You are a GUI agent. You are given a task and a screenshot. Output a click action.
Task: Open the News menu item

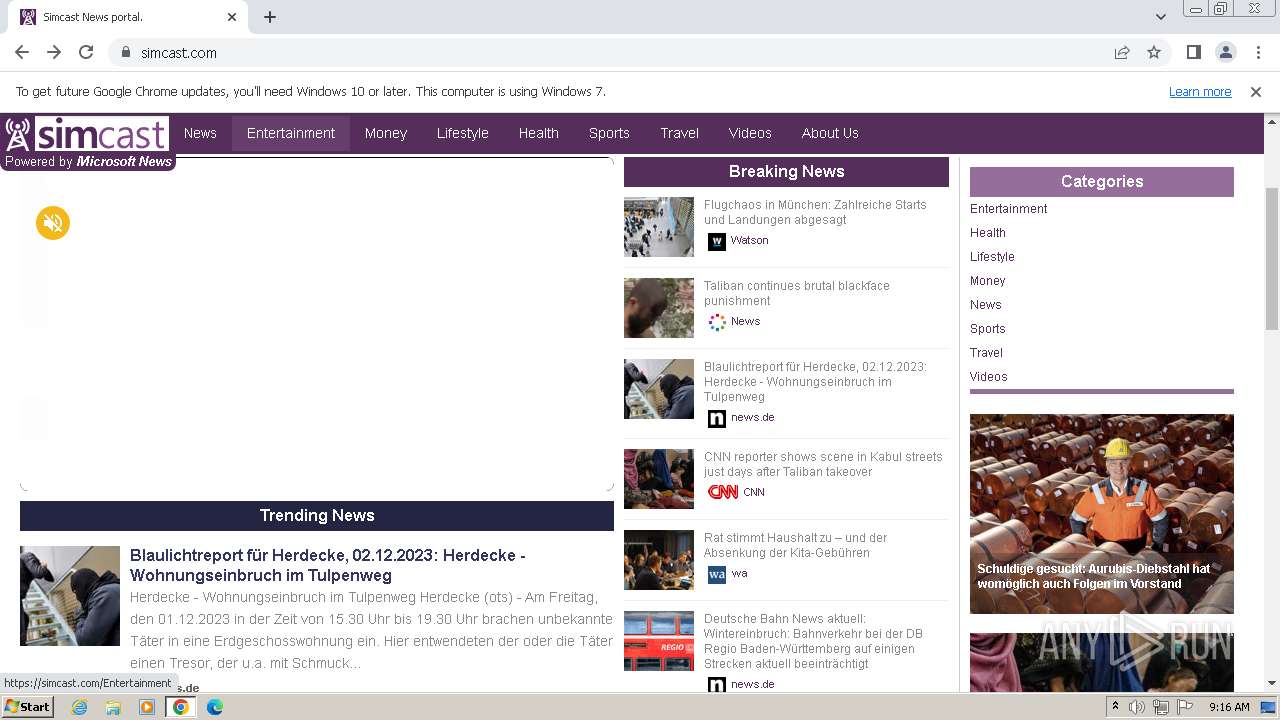pyautogui.click(x=200, y=133)
